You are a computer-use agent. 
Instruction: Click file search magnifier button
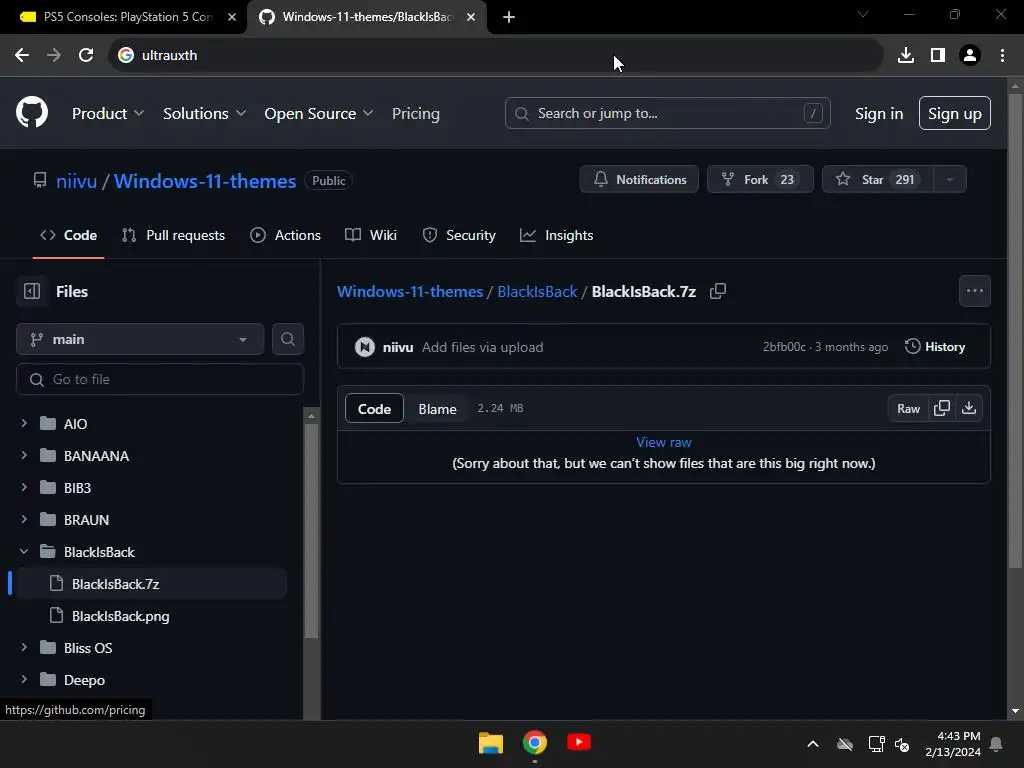(x=288, y=339)
